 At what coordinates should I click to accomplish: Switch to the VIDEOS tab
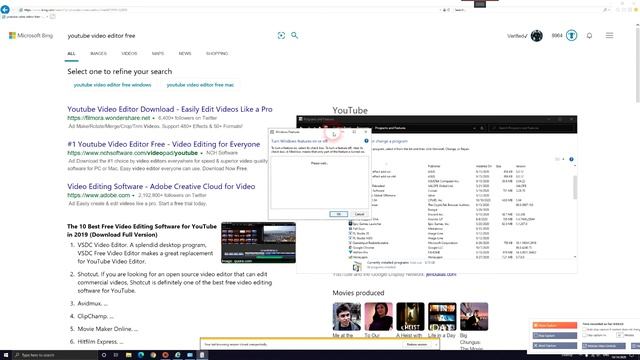(x=129, y=53)
